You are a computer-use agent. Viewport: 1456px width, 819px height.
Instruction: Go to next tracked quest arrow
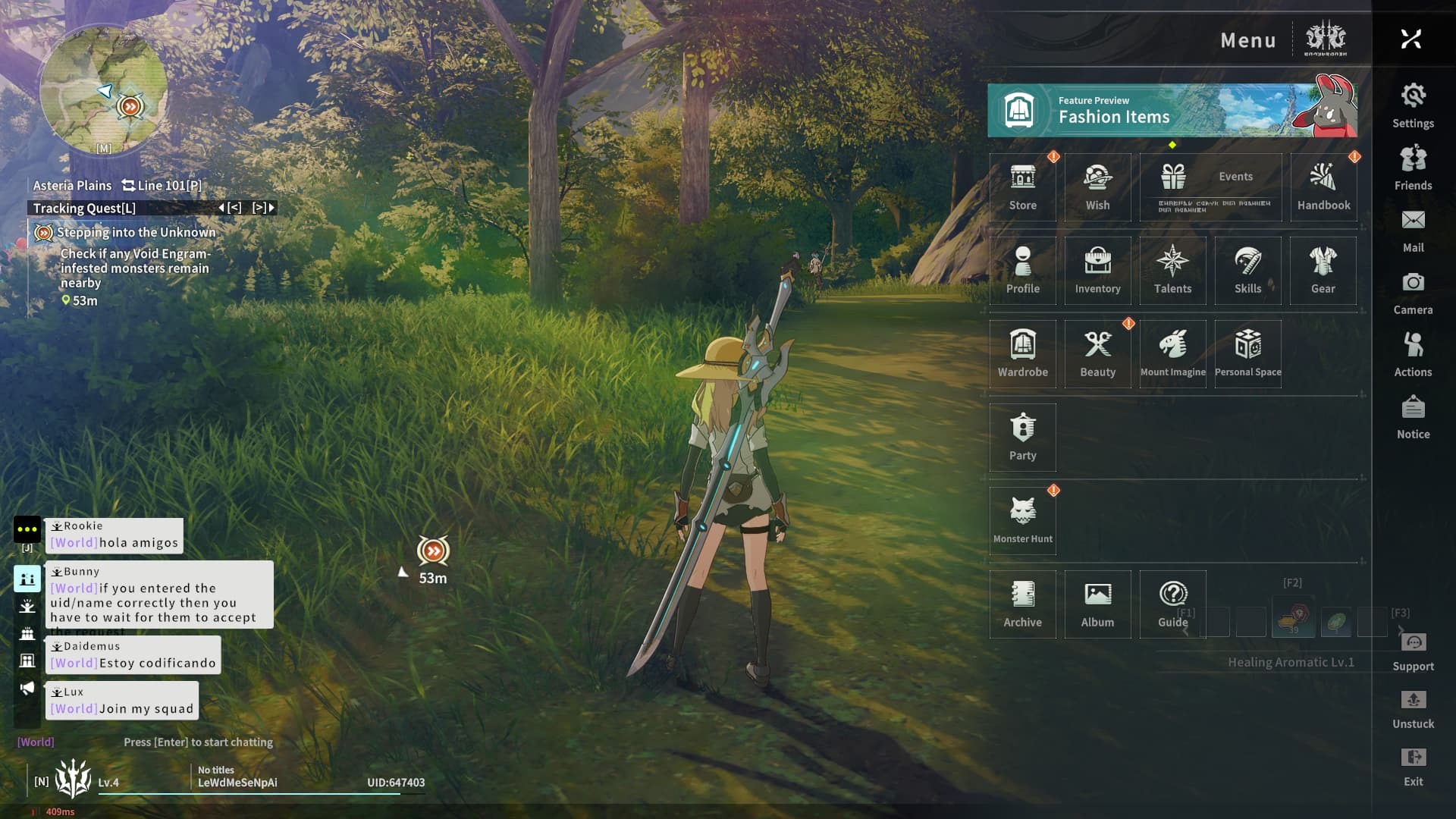(x=263, y=208)
